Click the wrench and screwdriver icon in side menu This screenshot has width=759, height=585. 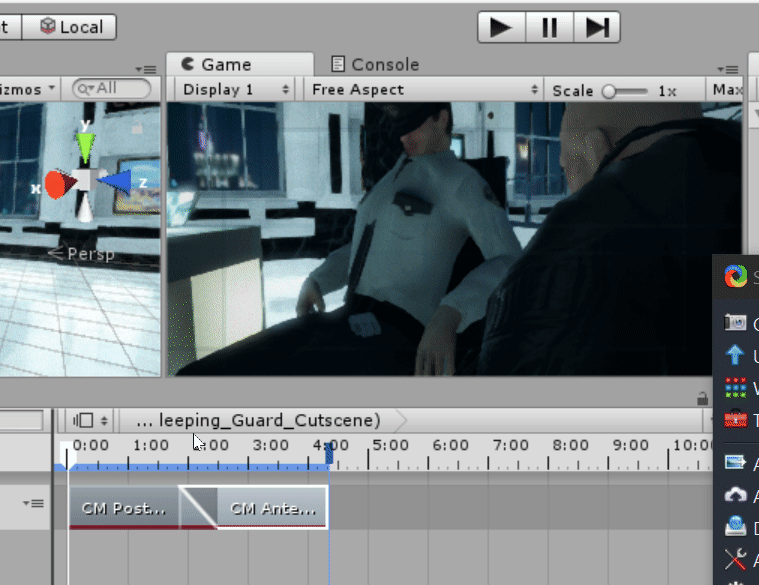736,559
